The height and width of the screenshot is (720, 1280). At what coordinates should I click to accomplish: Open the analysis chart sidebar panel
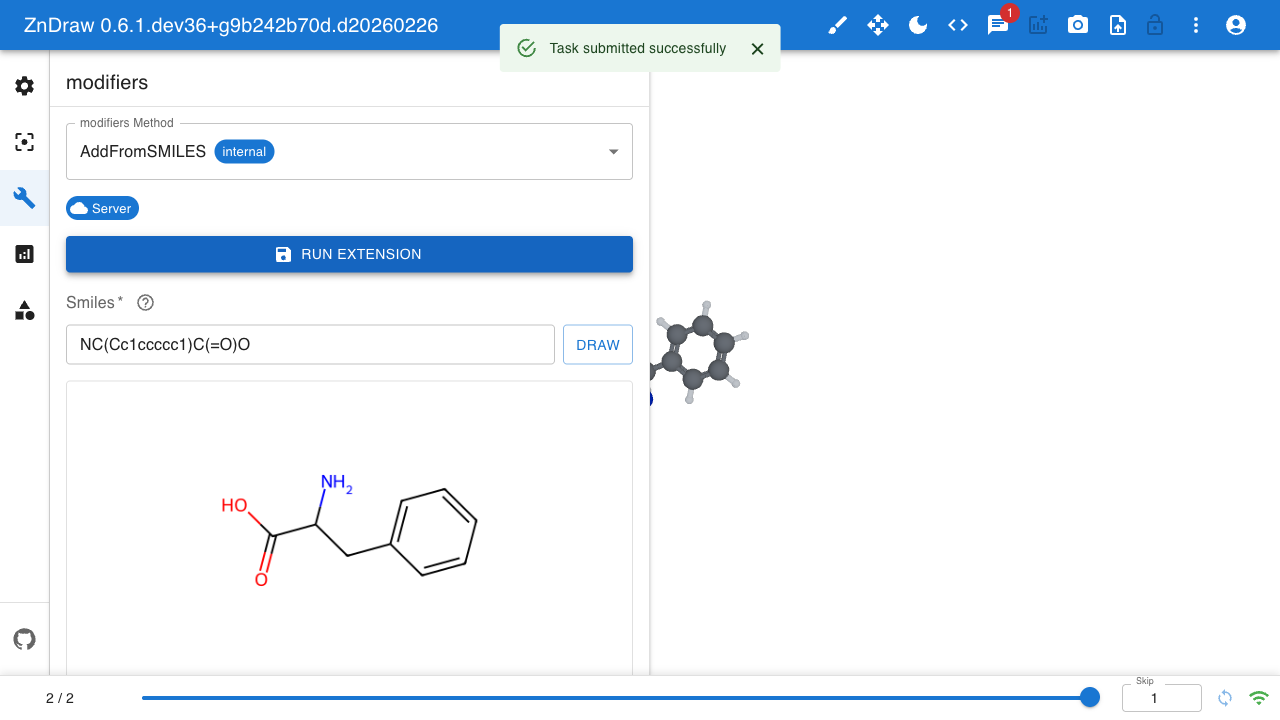[25, 254]
